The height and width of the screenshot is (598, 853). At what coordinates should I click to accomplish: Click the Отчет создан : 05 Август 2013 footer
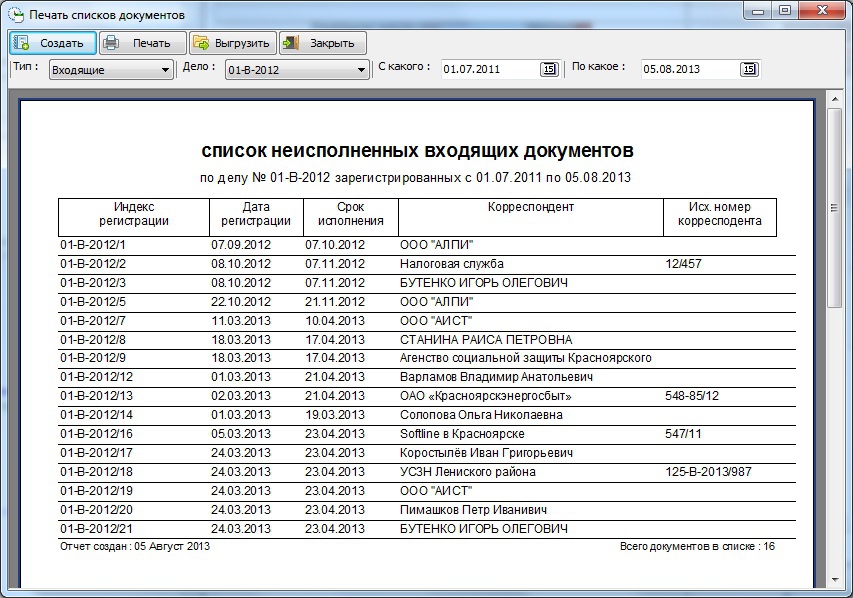[x=135, y=546]
